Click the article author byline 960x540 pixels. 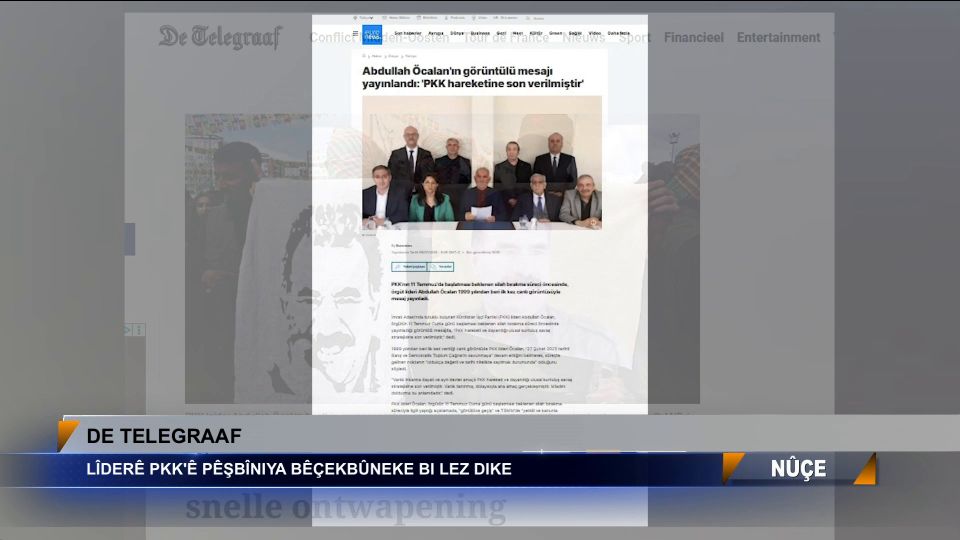402,246
